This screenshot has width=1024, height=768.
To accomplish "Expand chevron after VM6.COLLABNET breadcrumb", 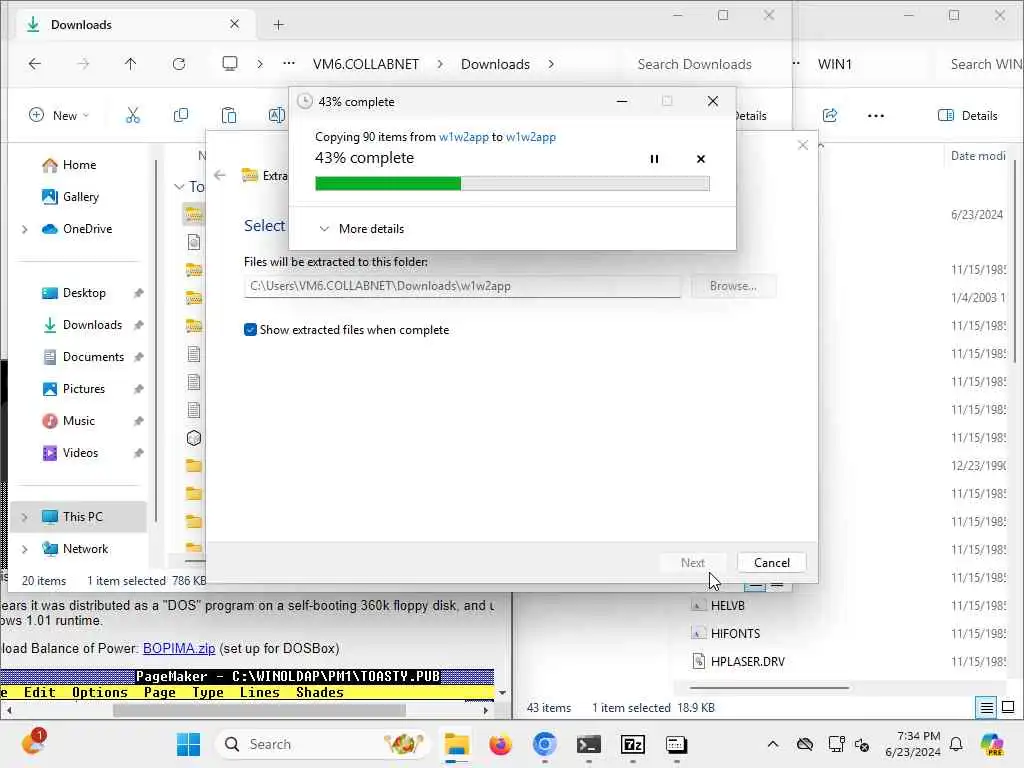I will (x=440, y=64).
